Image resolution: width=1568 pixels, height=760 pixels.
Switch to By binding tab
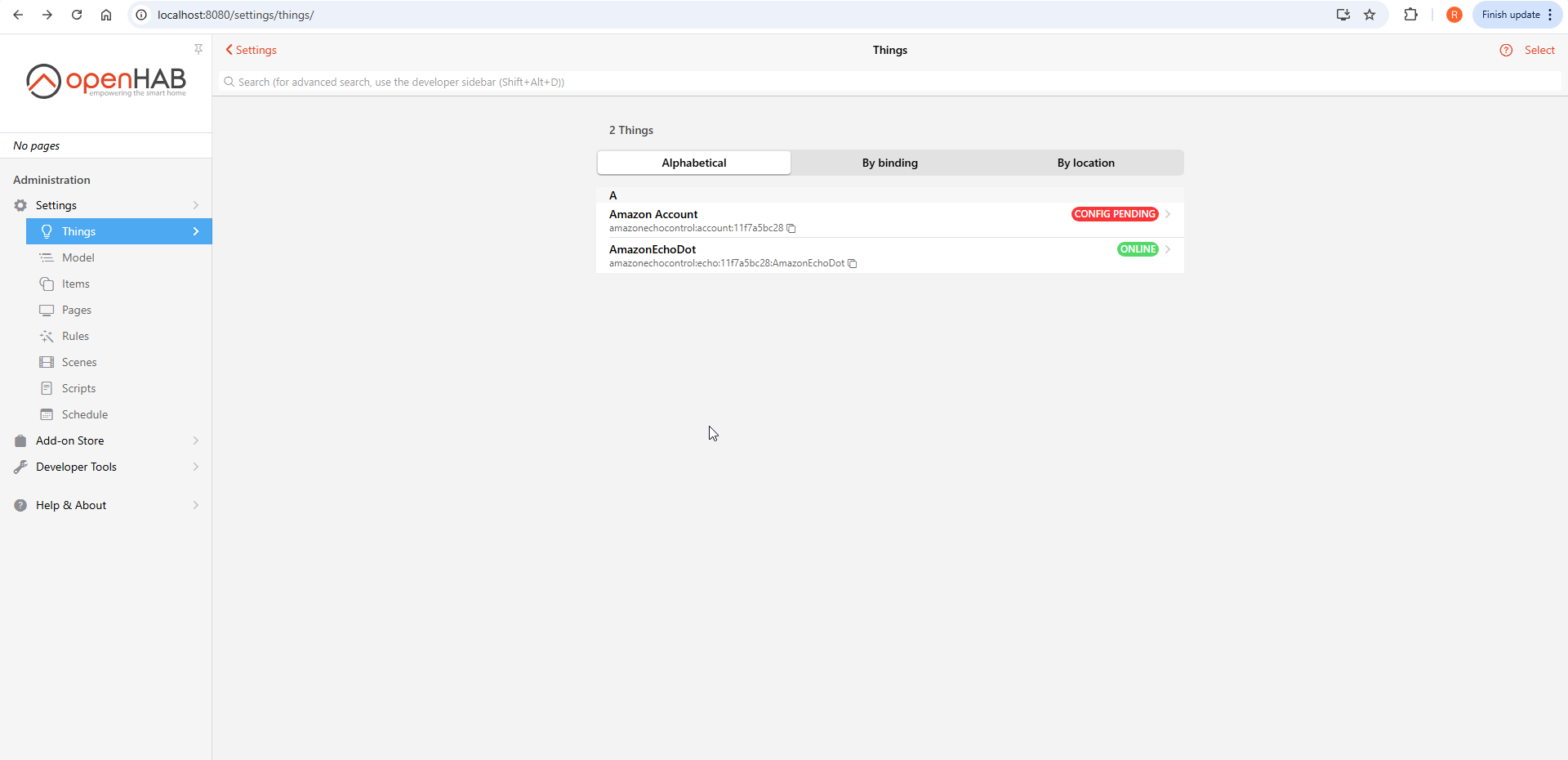tap(890, 163)
